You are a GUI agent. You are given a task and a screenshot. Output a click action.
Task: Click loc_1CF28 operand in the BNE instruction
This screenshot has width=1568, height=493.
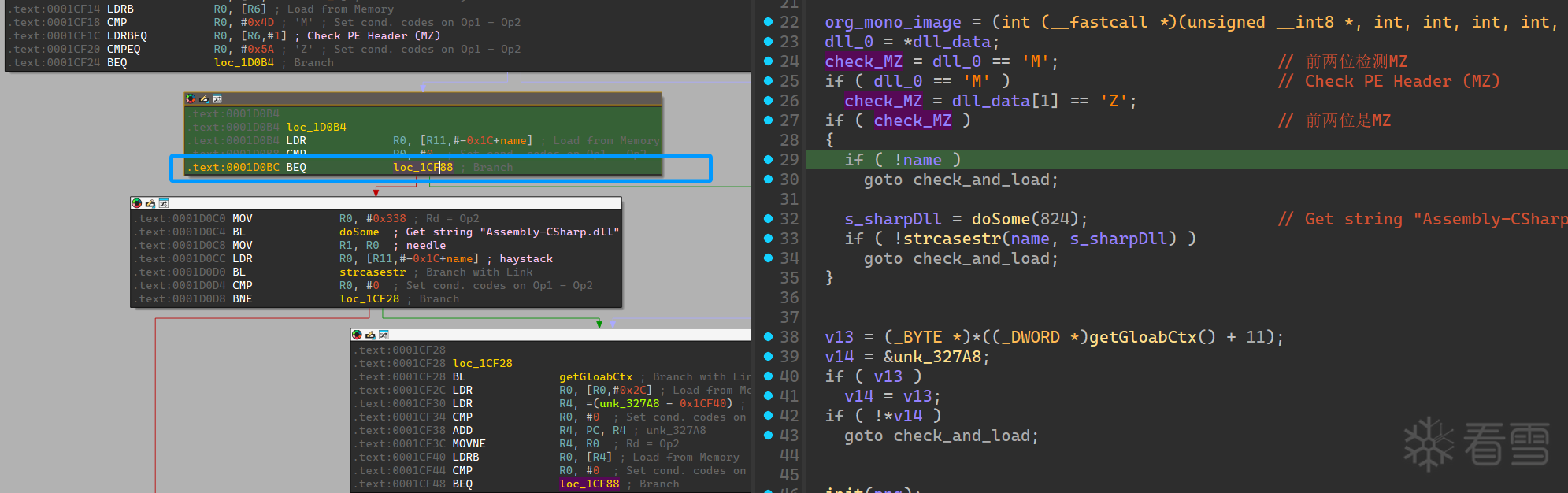coord(369,298)
